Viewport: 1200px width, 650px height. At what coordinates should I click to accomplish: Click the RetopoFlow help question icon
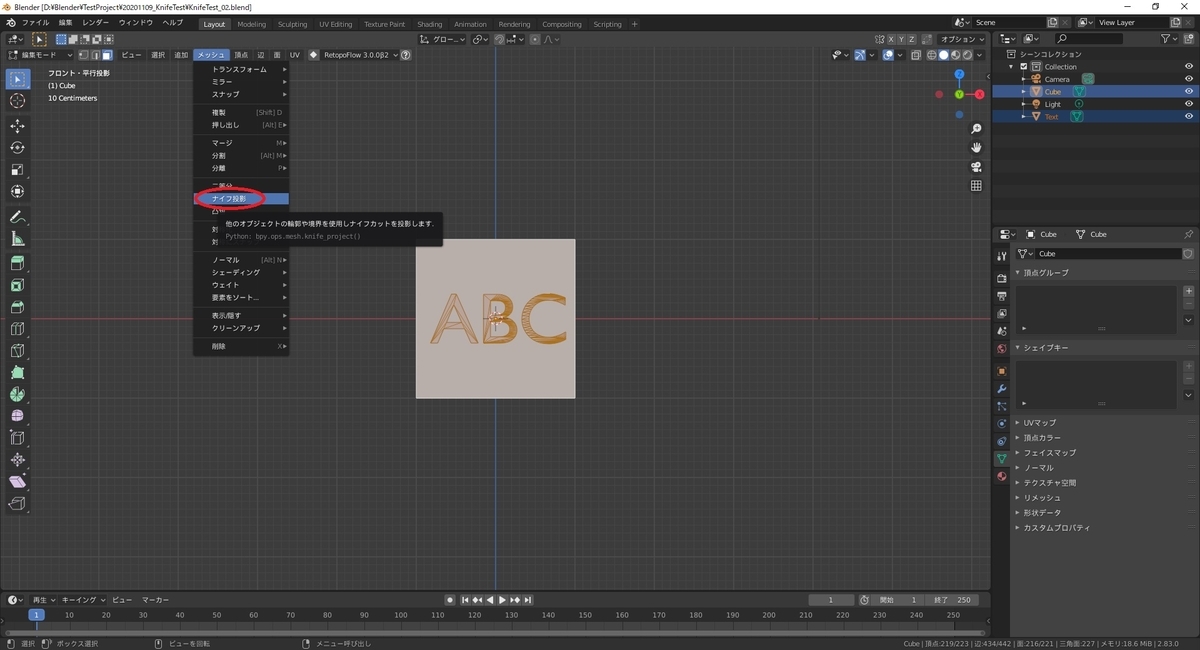click(406, 55)
